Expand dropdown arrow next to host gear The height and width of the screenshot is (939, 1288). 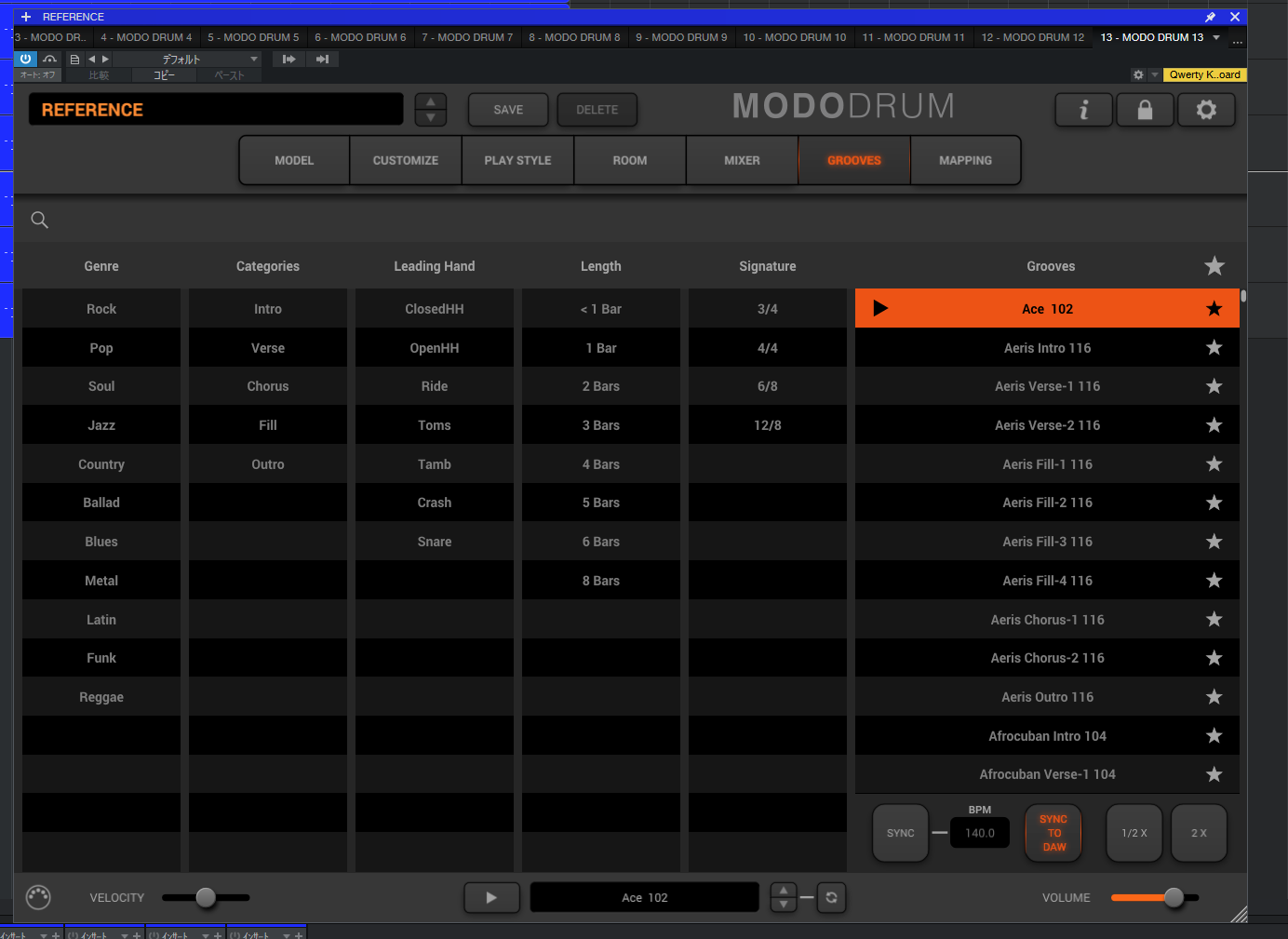tap(1155, 74)
